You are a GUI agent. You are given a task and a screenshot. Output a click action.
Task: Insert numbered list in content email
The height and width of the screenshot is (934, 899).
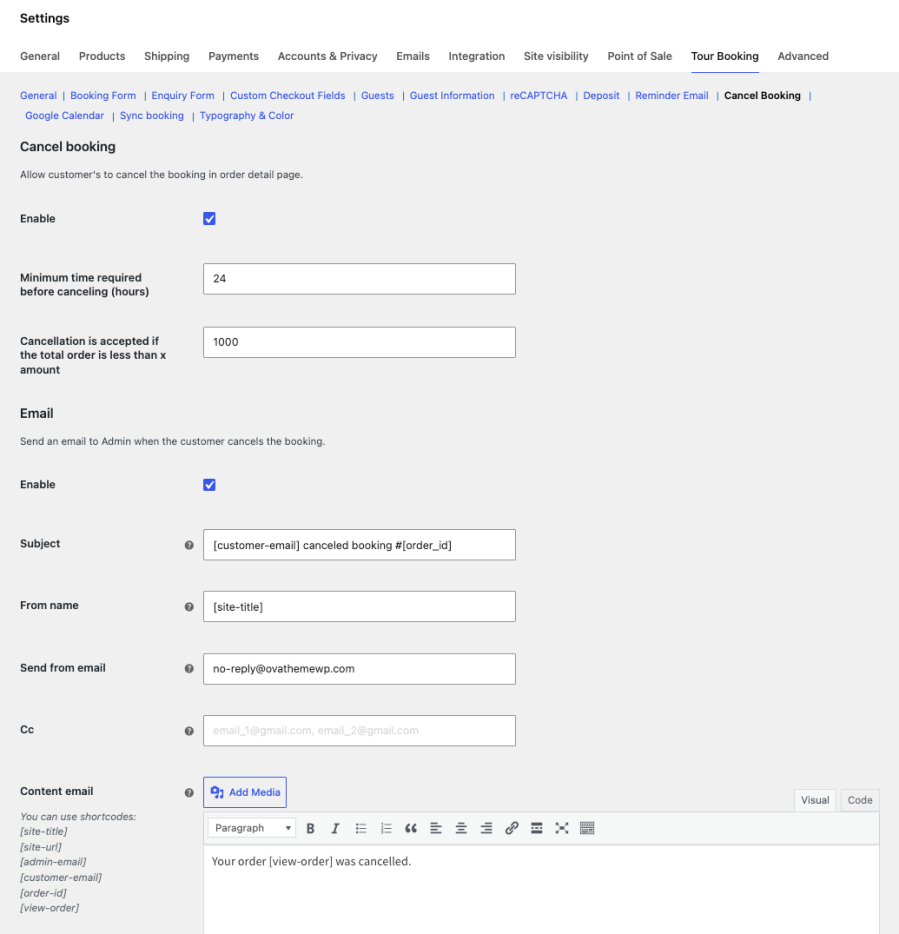[386, 828]
